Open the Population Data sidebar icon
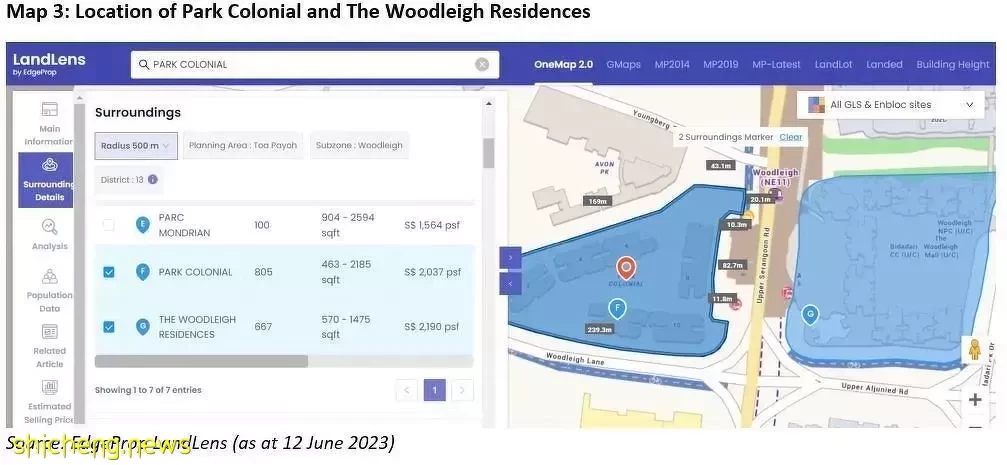The height and width of the screenshot is (465, 1007). pos(49,289)
